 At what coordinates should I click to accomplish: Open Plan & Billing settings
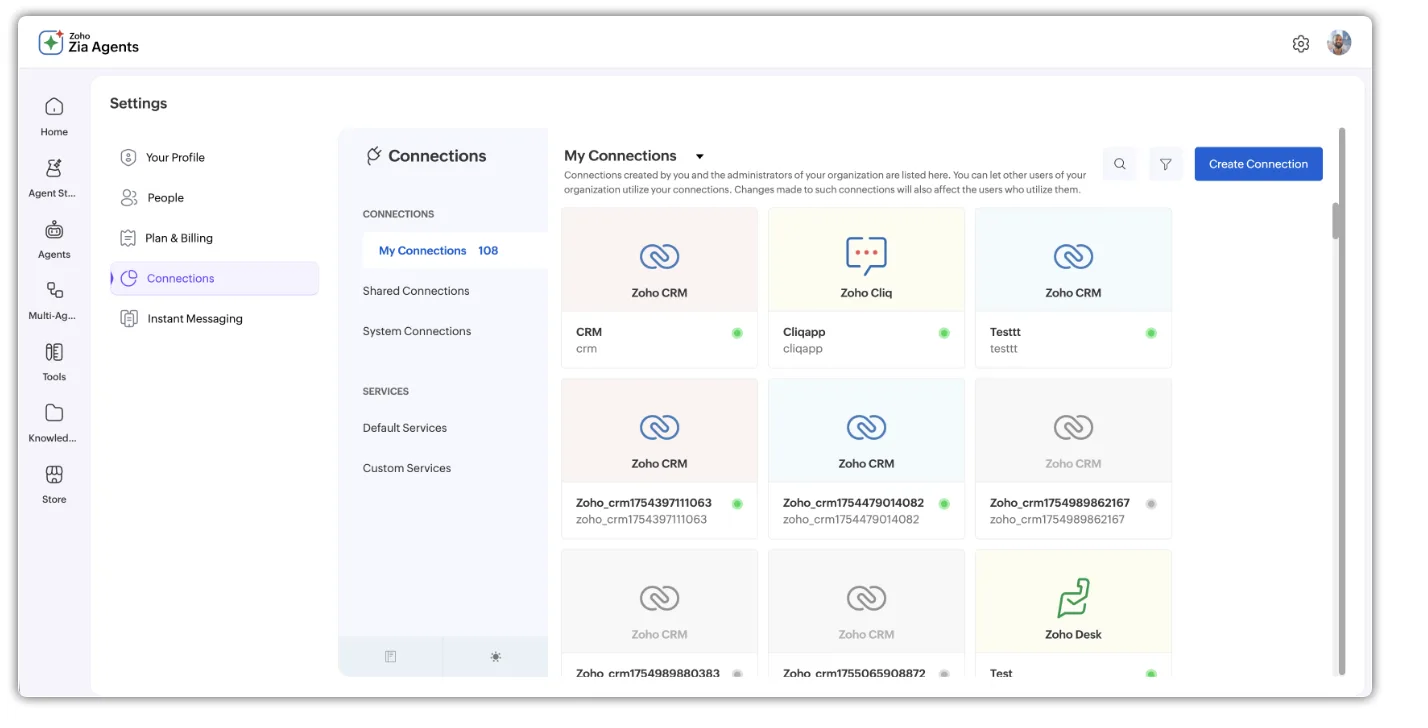[x=214, y=238]
